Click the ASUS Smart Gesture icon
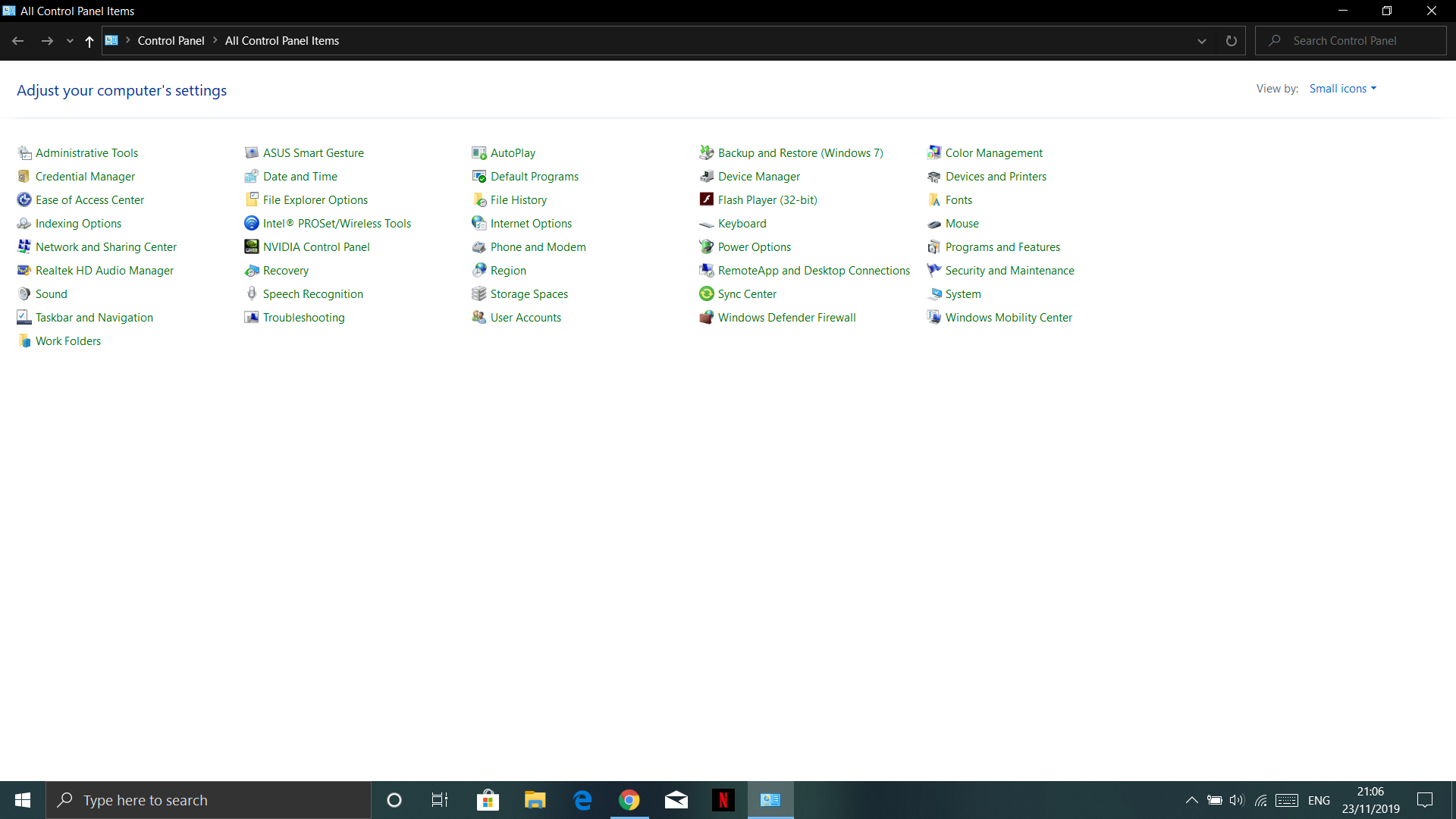Screen dimensions: 1456x819 point(252,153)
